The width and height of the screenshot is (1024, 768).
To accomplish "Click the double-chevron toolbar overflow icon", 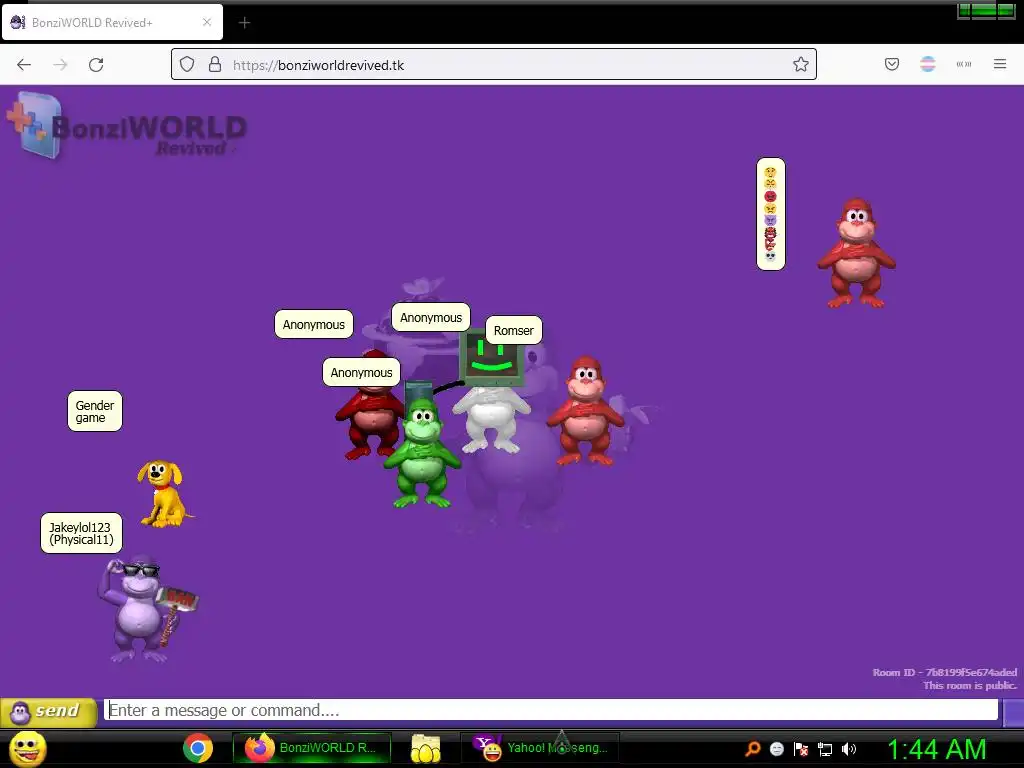I will tap(964, 64).
